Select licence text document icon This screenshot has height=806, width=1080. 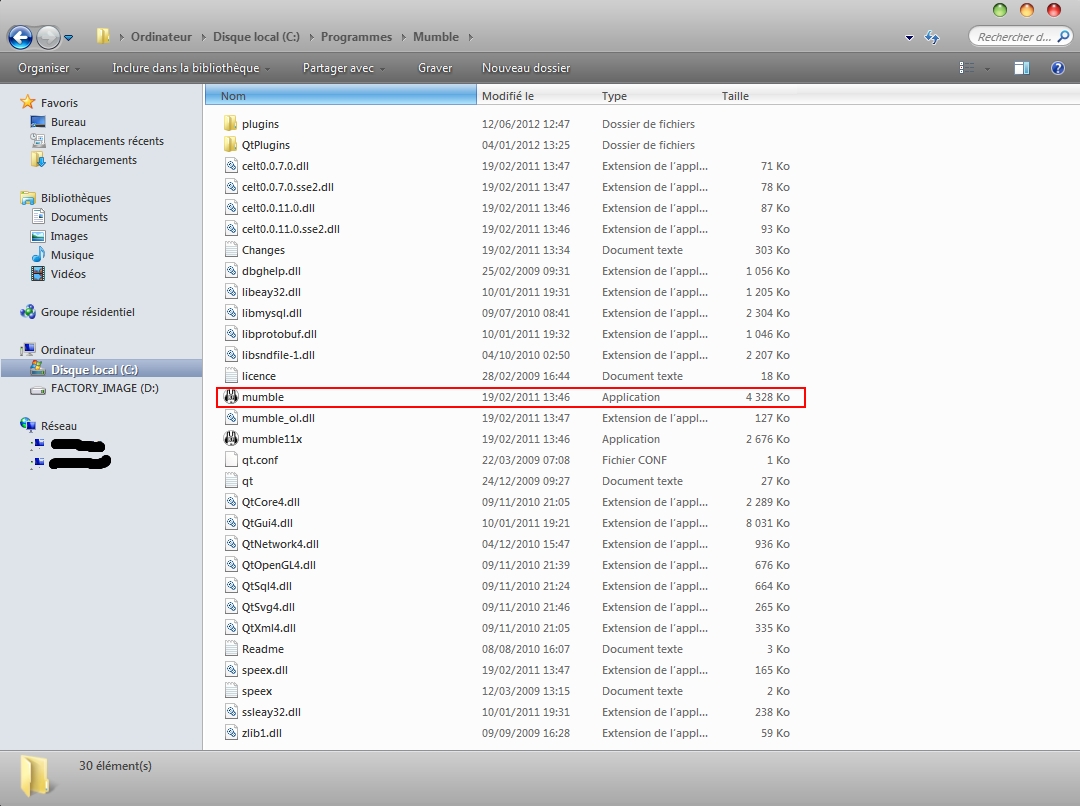pos(231,376)
